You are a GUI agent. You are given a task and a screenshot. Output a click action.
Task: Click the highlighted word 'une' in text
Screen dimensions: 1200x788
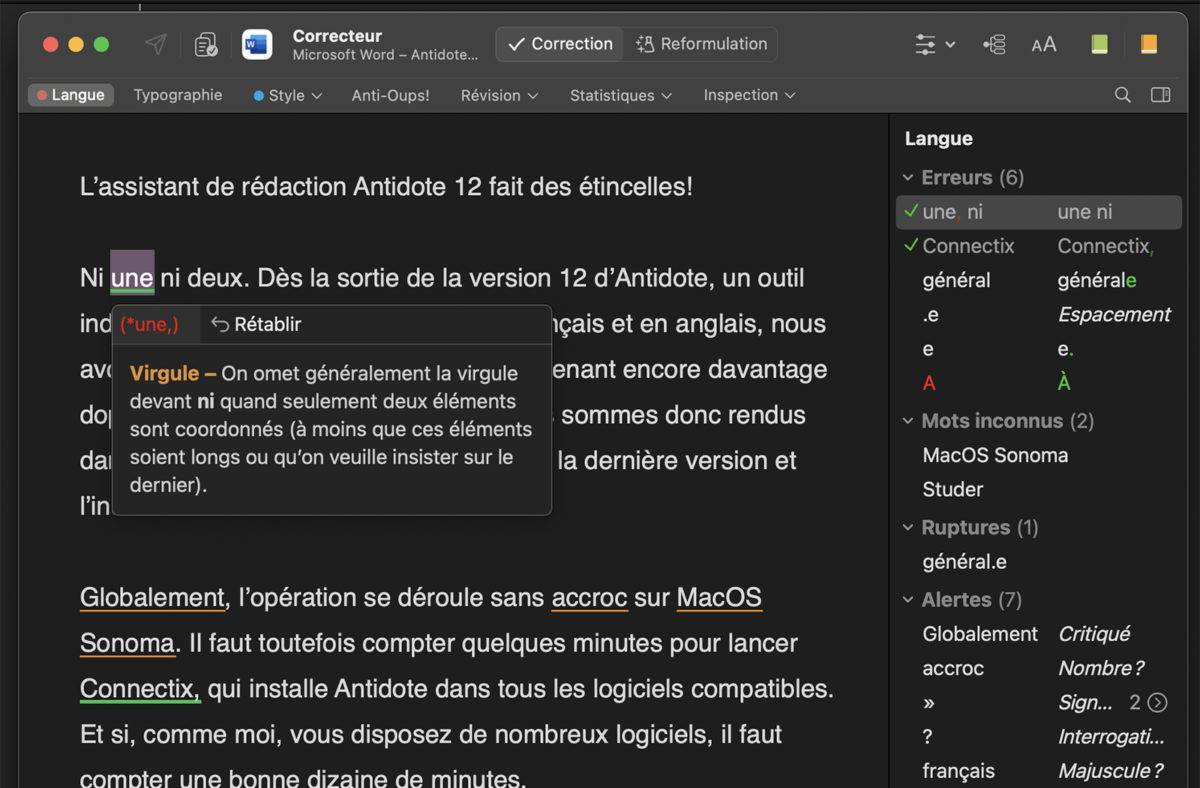coord(132,277)
